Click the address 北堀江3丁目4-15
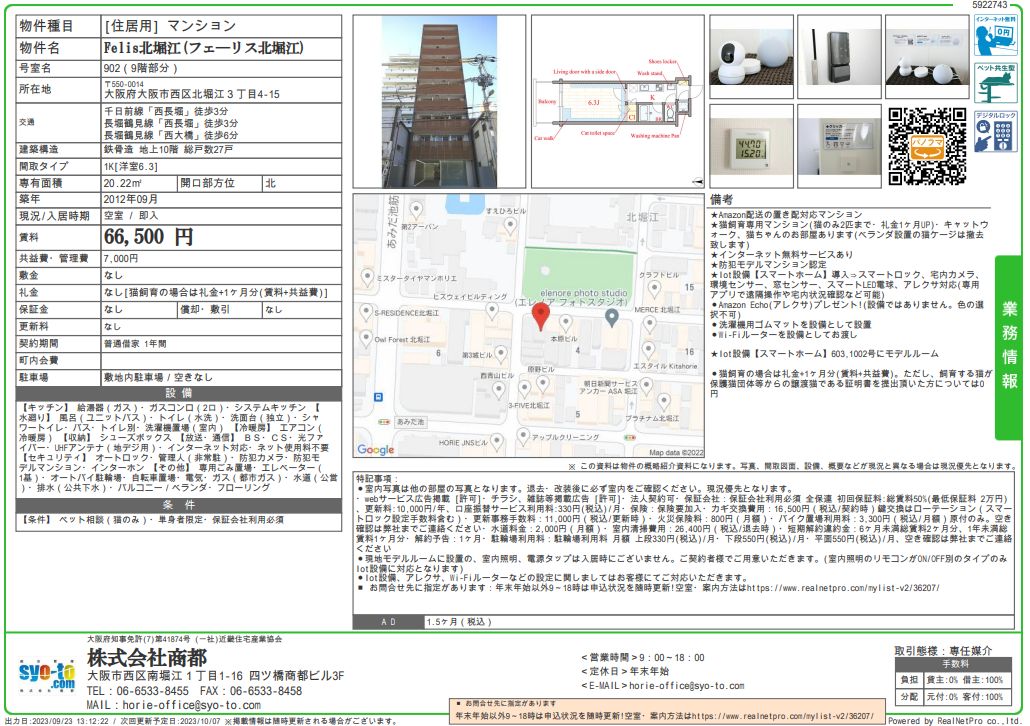The width and height of the screenshot is (1030, 726). [x=192, y=95]
